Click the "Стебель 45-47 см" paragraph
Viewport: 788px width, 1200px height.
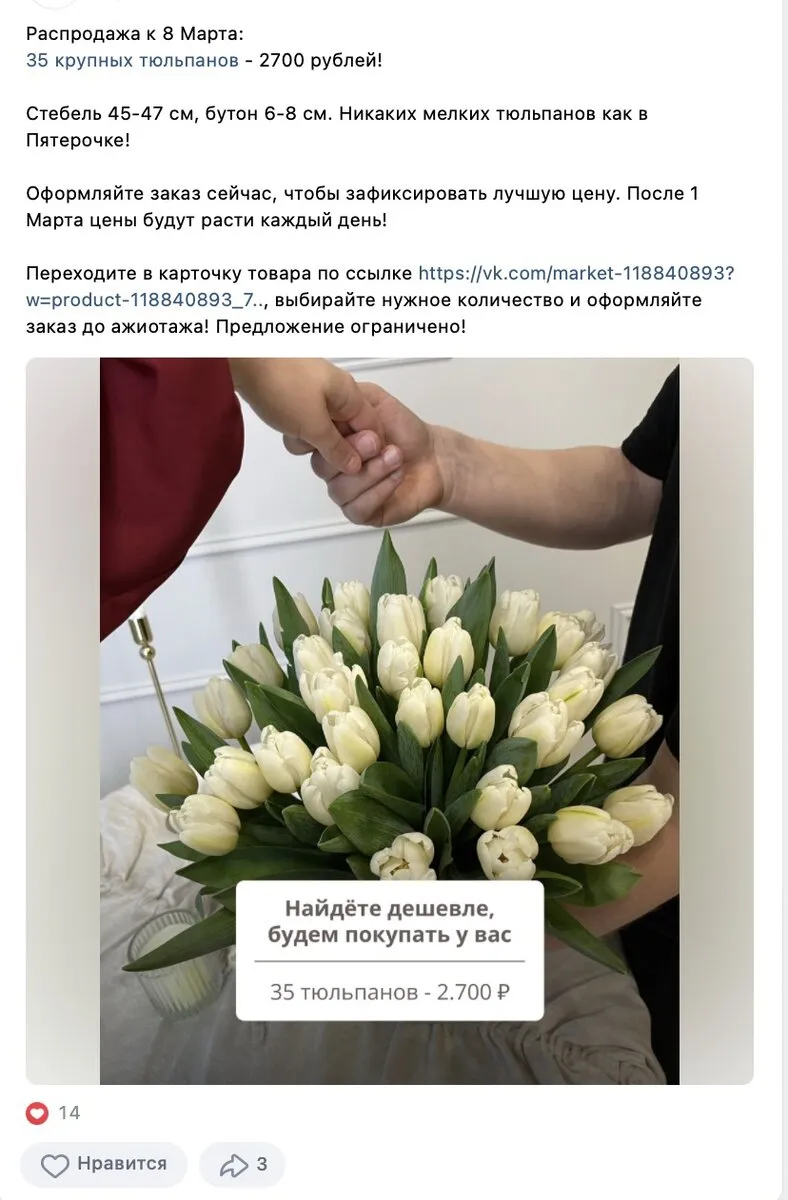[x=337, y=126]
